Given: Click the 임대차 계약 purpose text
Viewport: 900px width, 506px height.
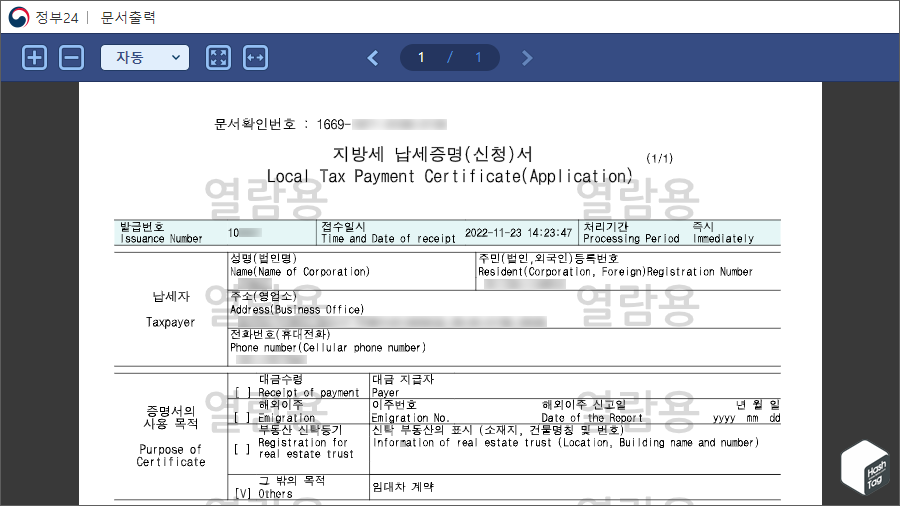Looking at the screenshot, I should [403, 486].
